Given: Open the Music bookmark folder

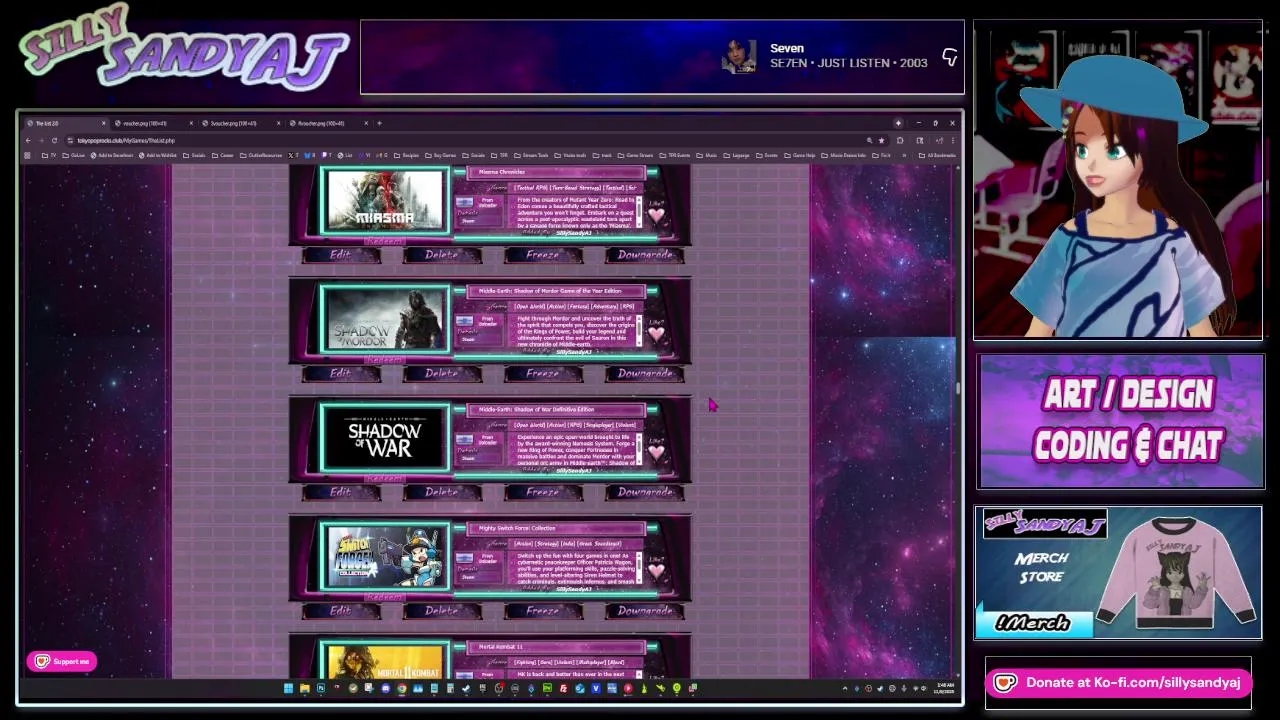Looking at the screenshot, I should pos(708,155).
